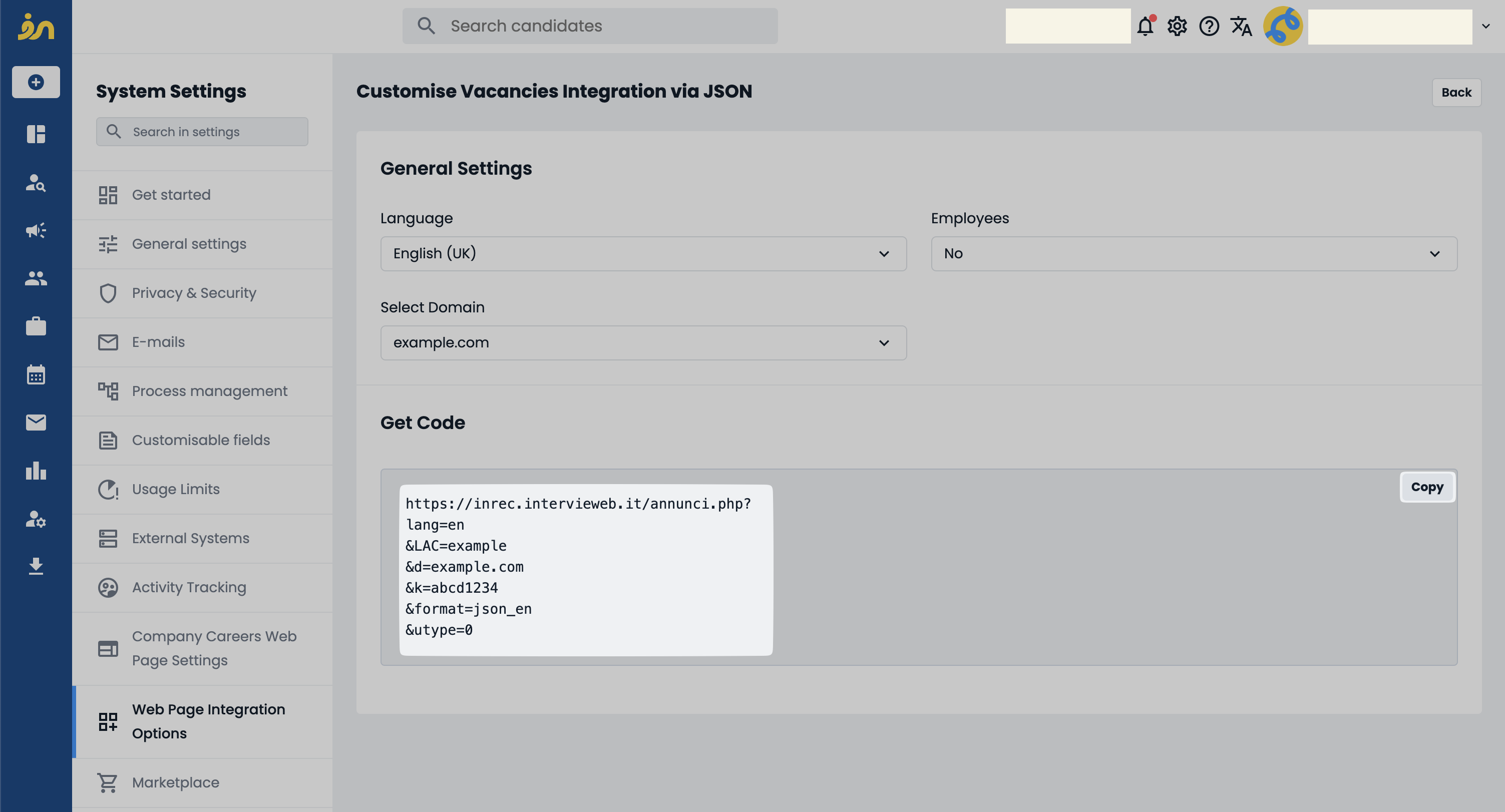Click the megaphone announcements icon
The width and height of the screenshot is (1505, 812).
tap(36, 230)
